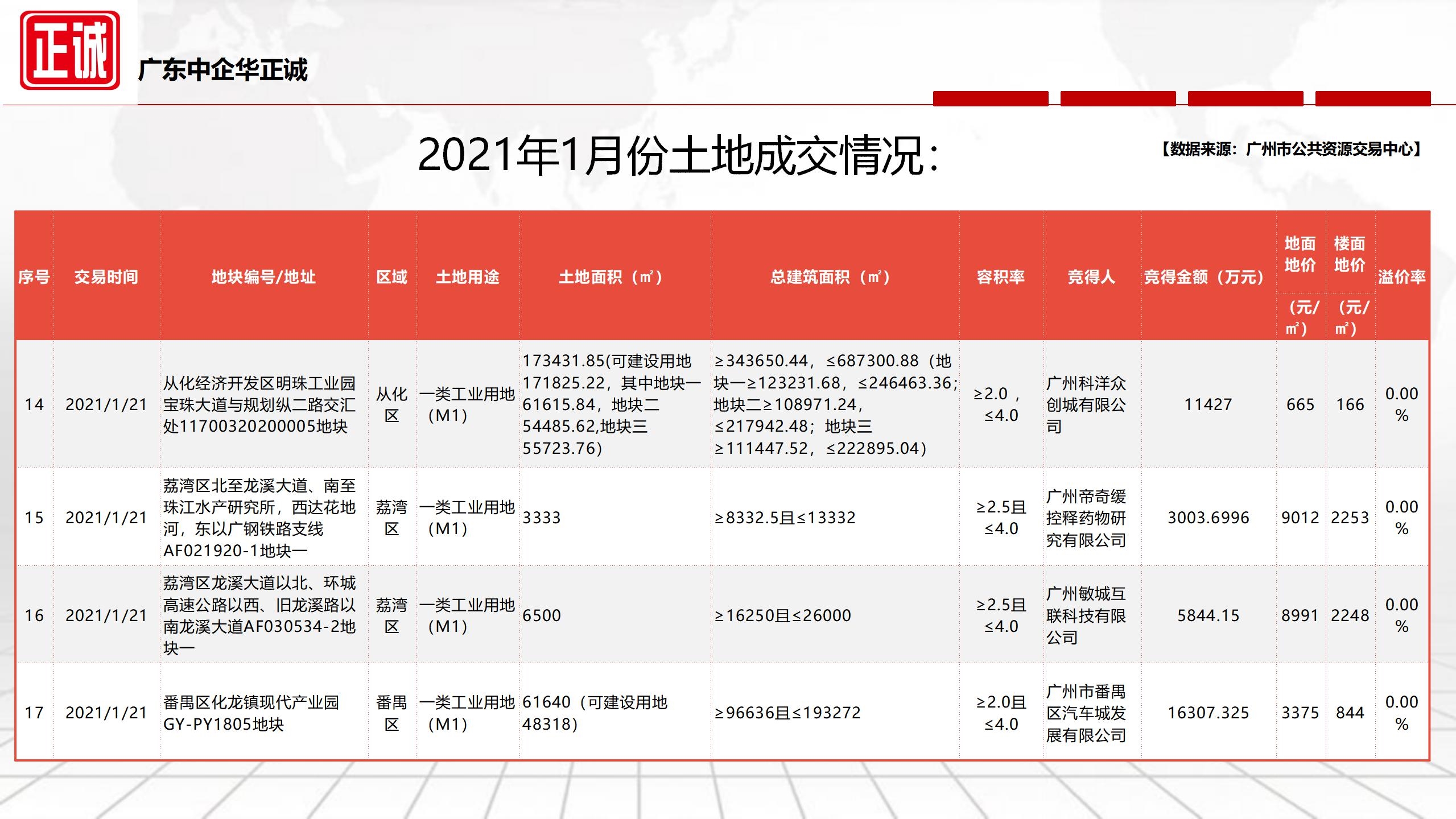Click the first red bar in header
Screen dimensions: 1456x819
pos(990,98)
